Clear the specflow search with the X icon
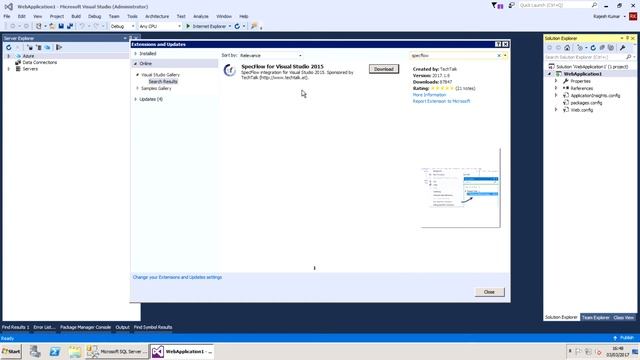This screenshot has width=640, height=360. [x=499, y=56]
